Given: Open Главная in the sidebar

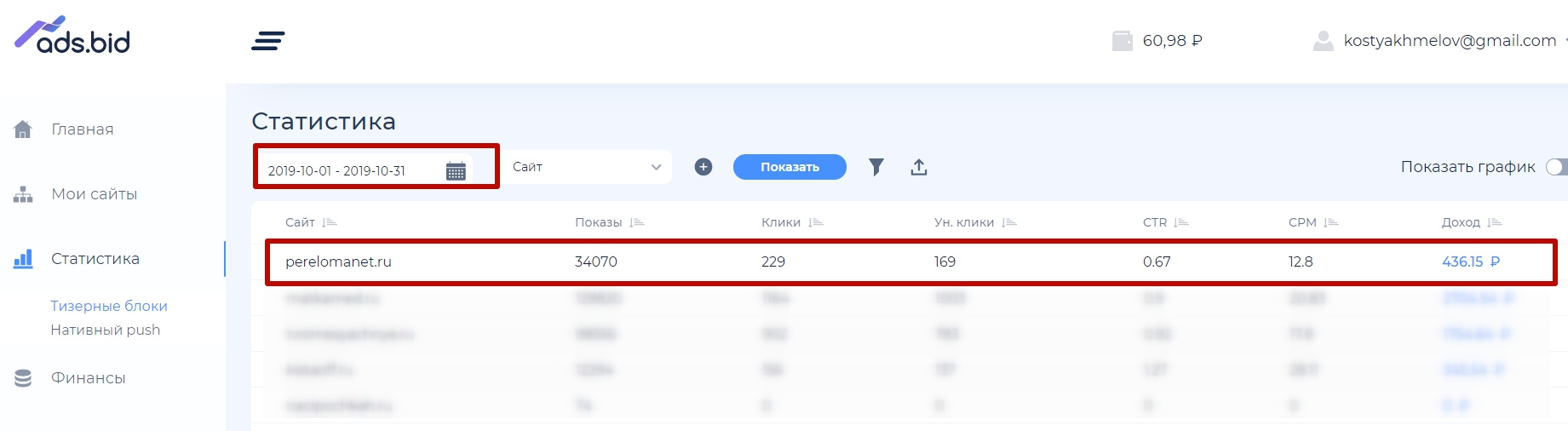Looking at the screenshot, I should [82, 129].
